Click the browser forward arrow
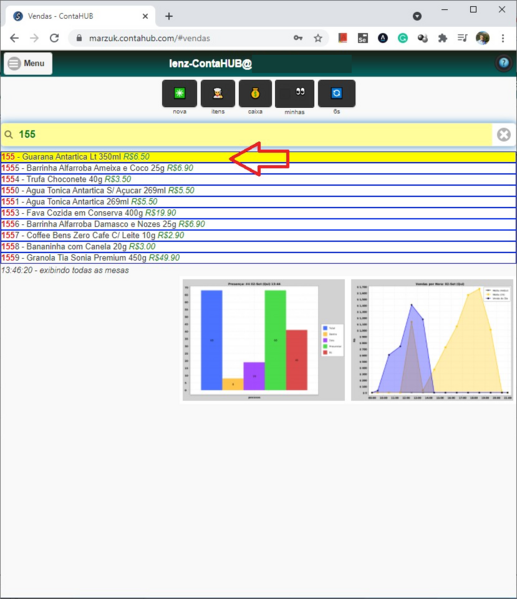The width and height of the screenshot is (517, 599). (x=34, y=38)
